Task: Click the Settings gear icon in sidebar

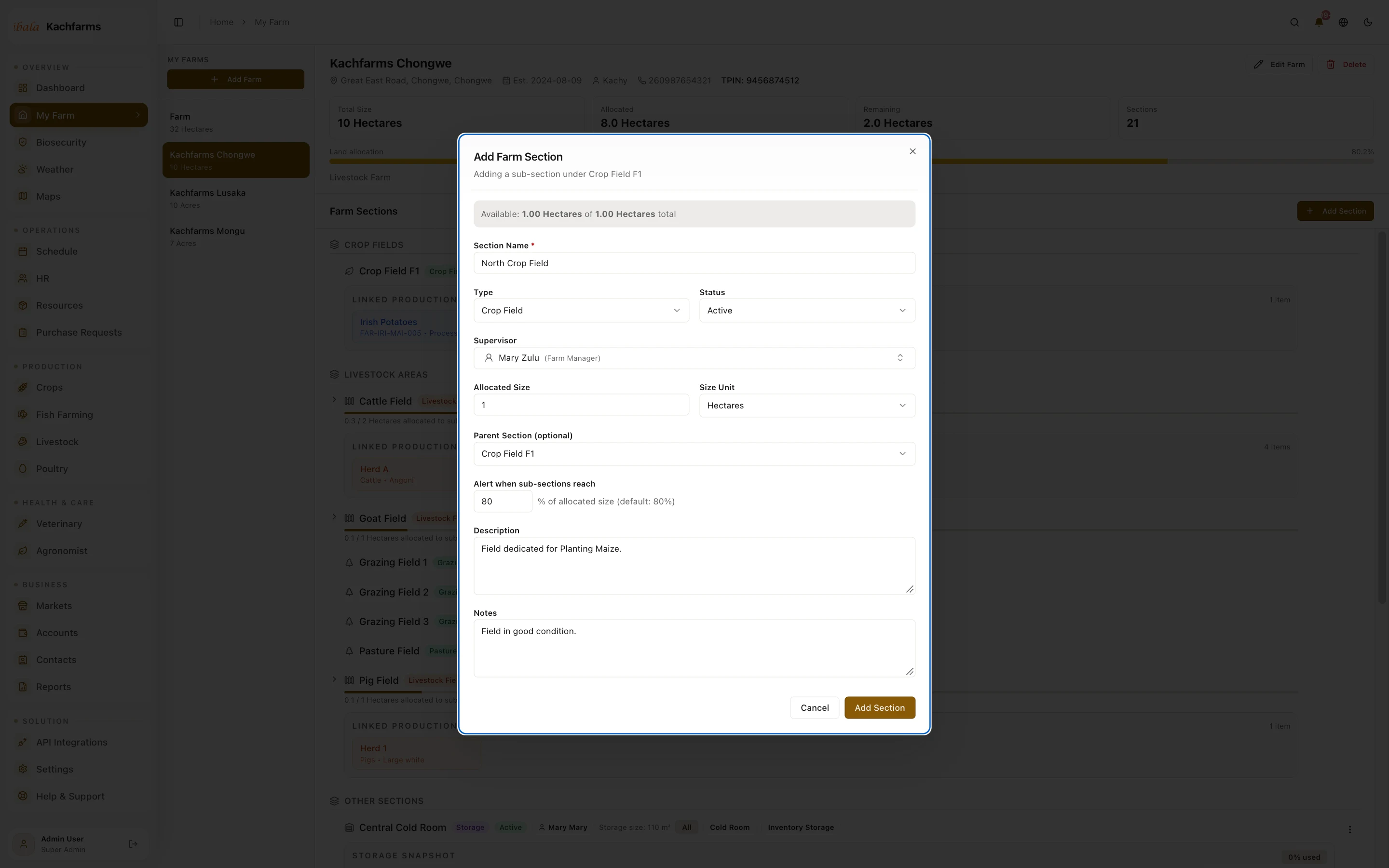Action: point(23,769)
